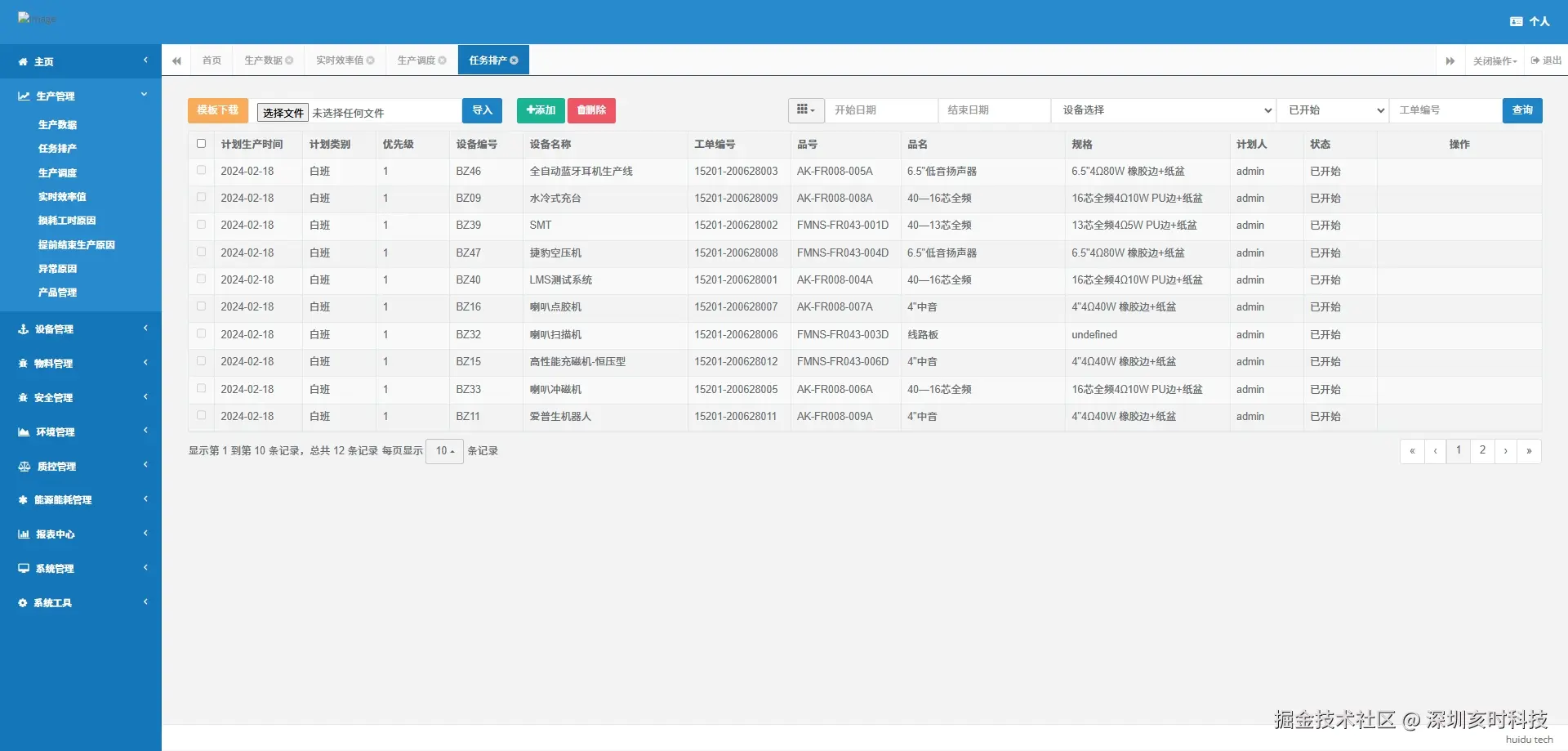Close the 任务排产 tab

pyautogui.click(x=514, y=60)
